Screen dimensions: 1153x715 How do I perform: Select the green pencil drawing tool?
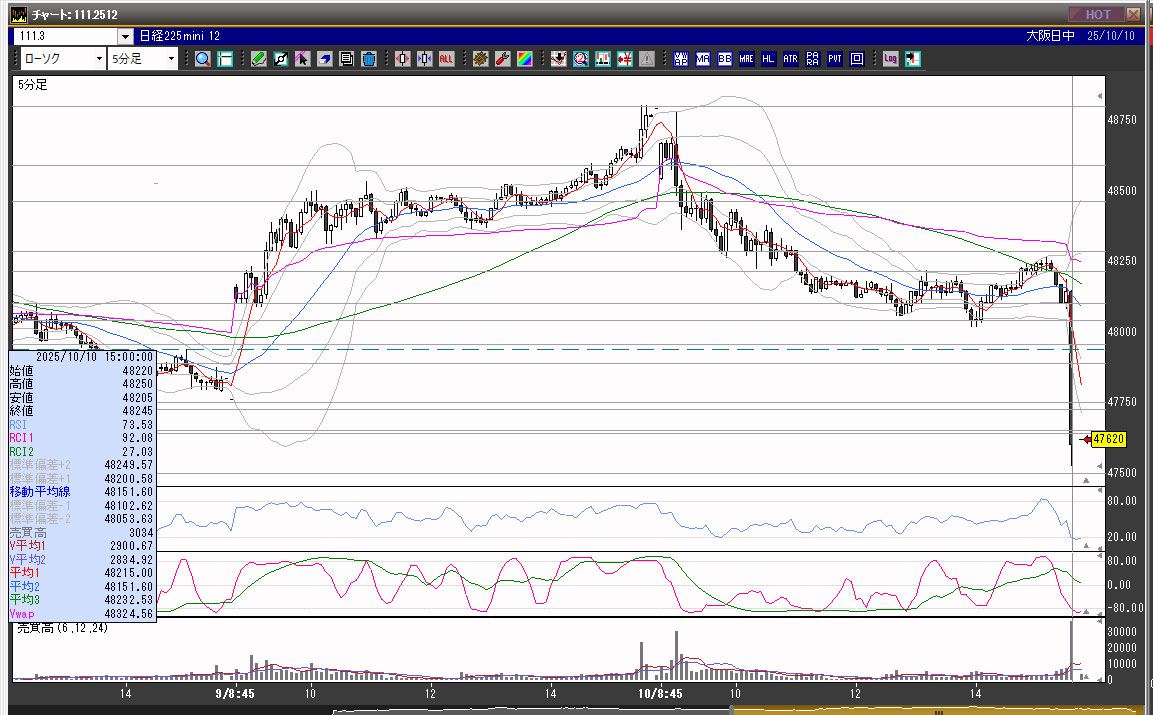(258, 59)
